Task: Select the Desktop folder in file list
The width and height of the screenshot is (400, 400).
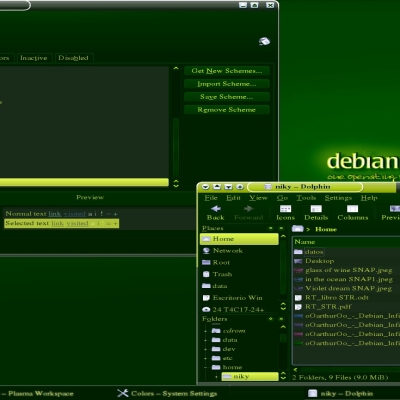Action: [314, 261]
